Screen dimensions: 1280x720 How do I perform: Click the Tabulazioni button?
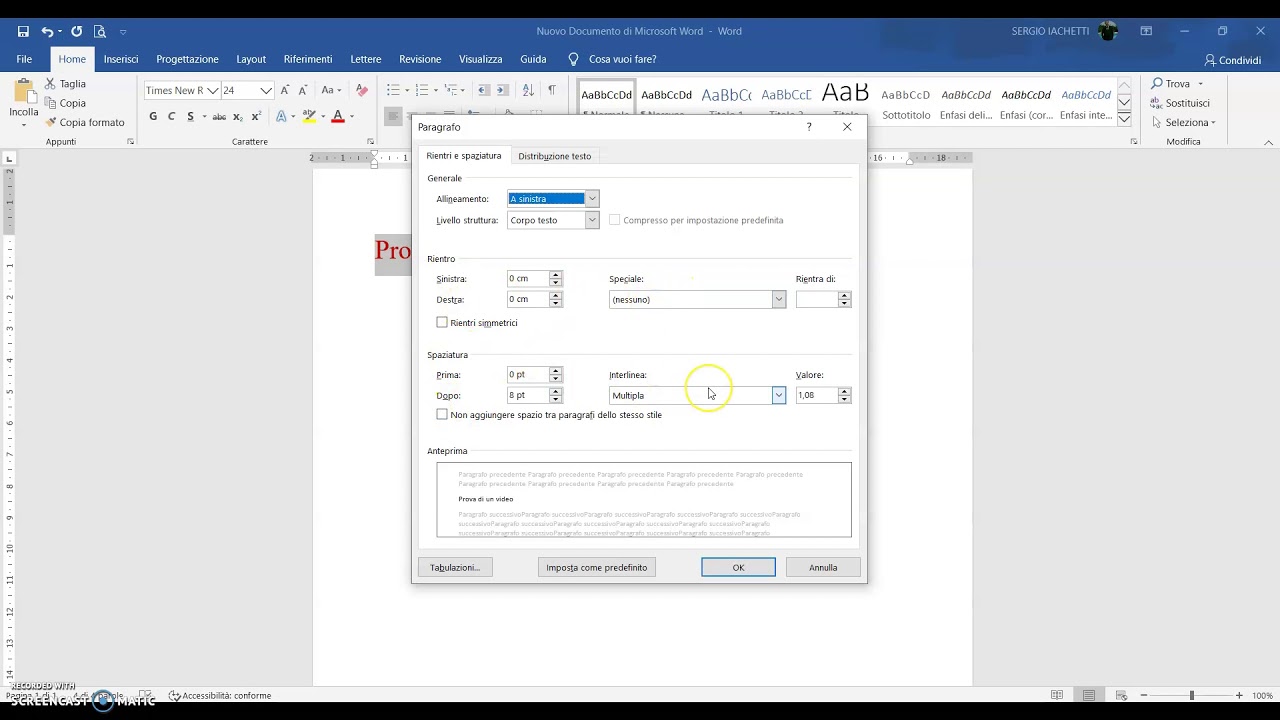pyautogui.click(x=454, y=567)
